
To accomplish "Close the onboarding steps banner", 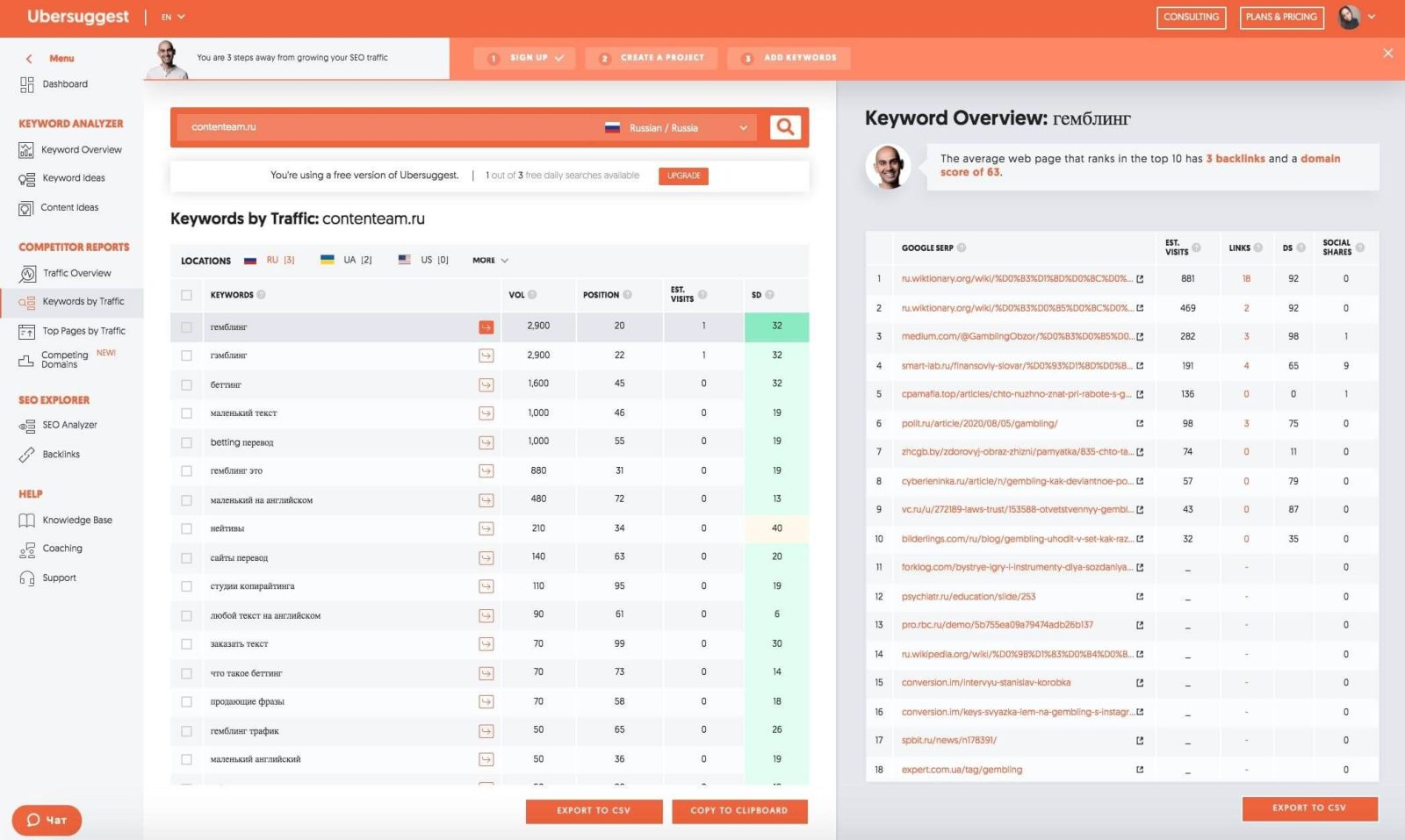I will (x=1387, y=54).
